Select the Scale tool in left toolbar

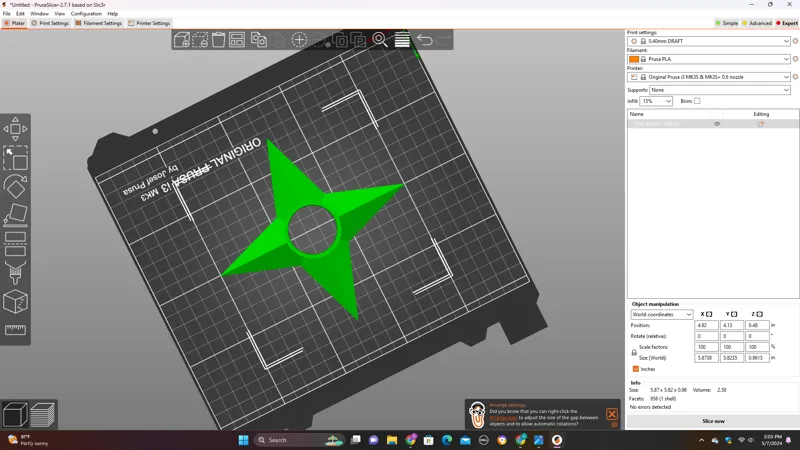(15, 158)
